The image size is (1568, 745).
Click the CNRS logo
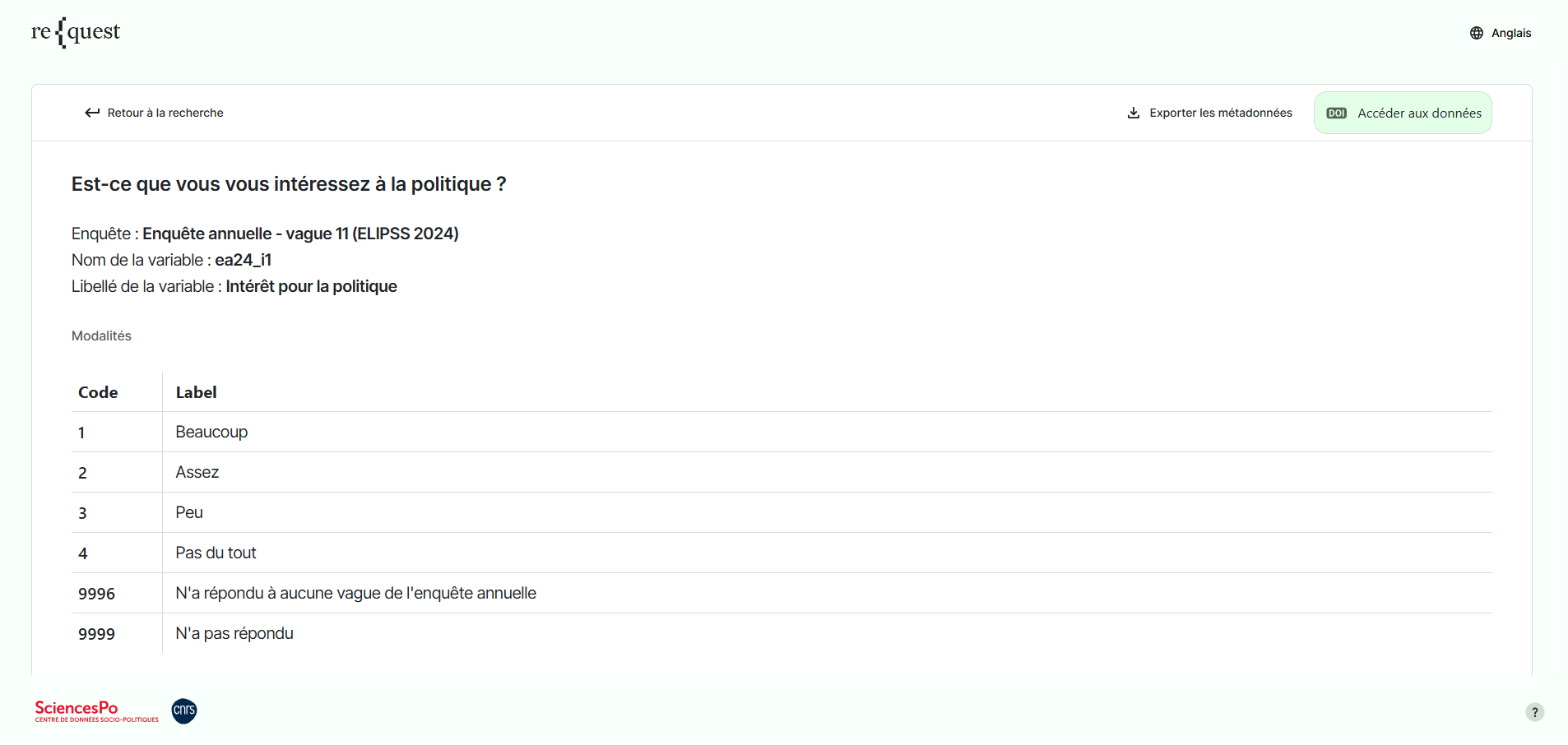tap(184, 710)
